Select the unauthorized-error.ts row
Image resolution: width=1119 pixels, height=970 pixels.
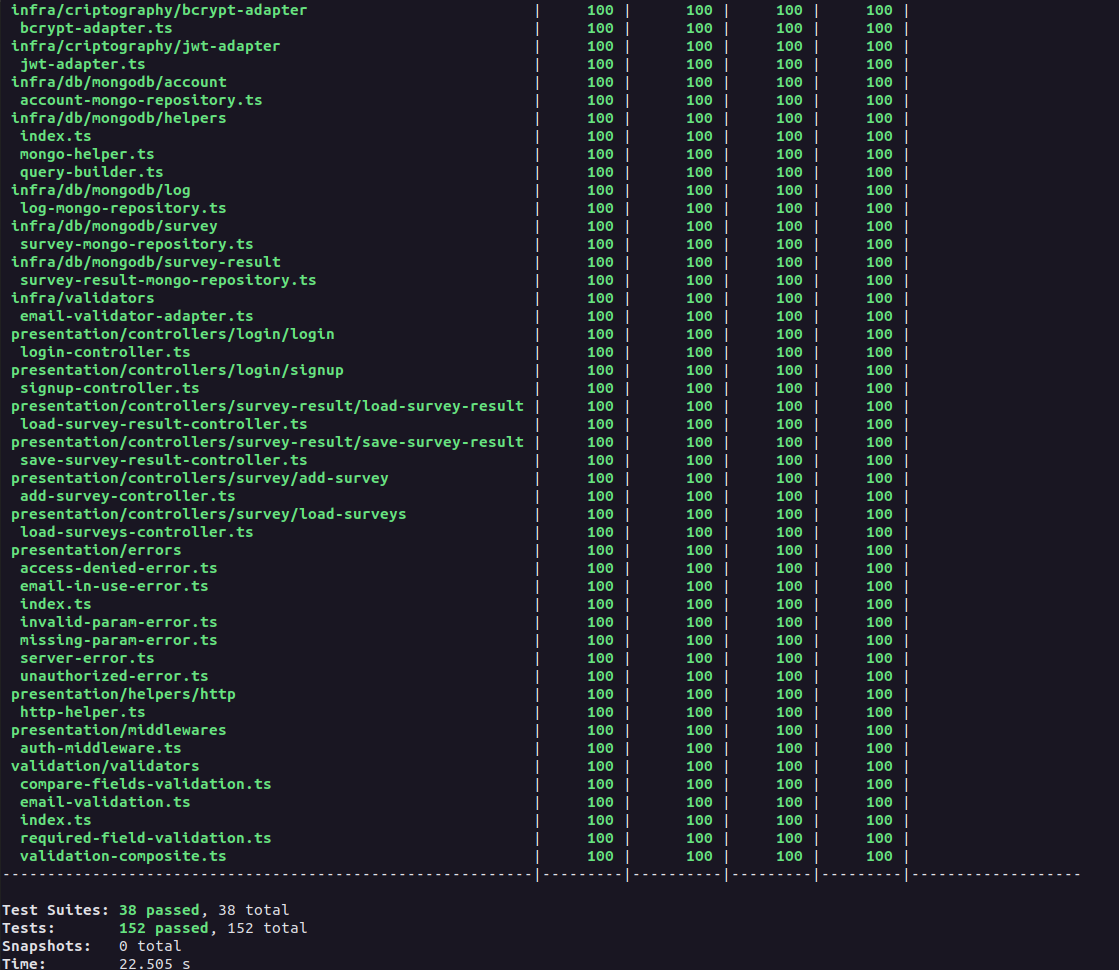point(113,676)
